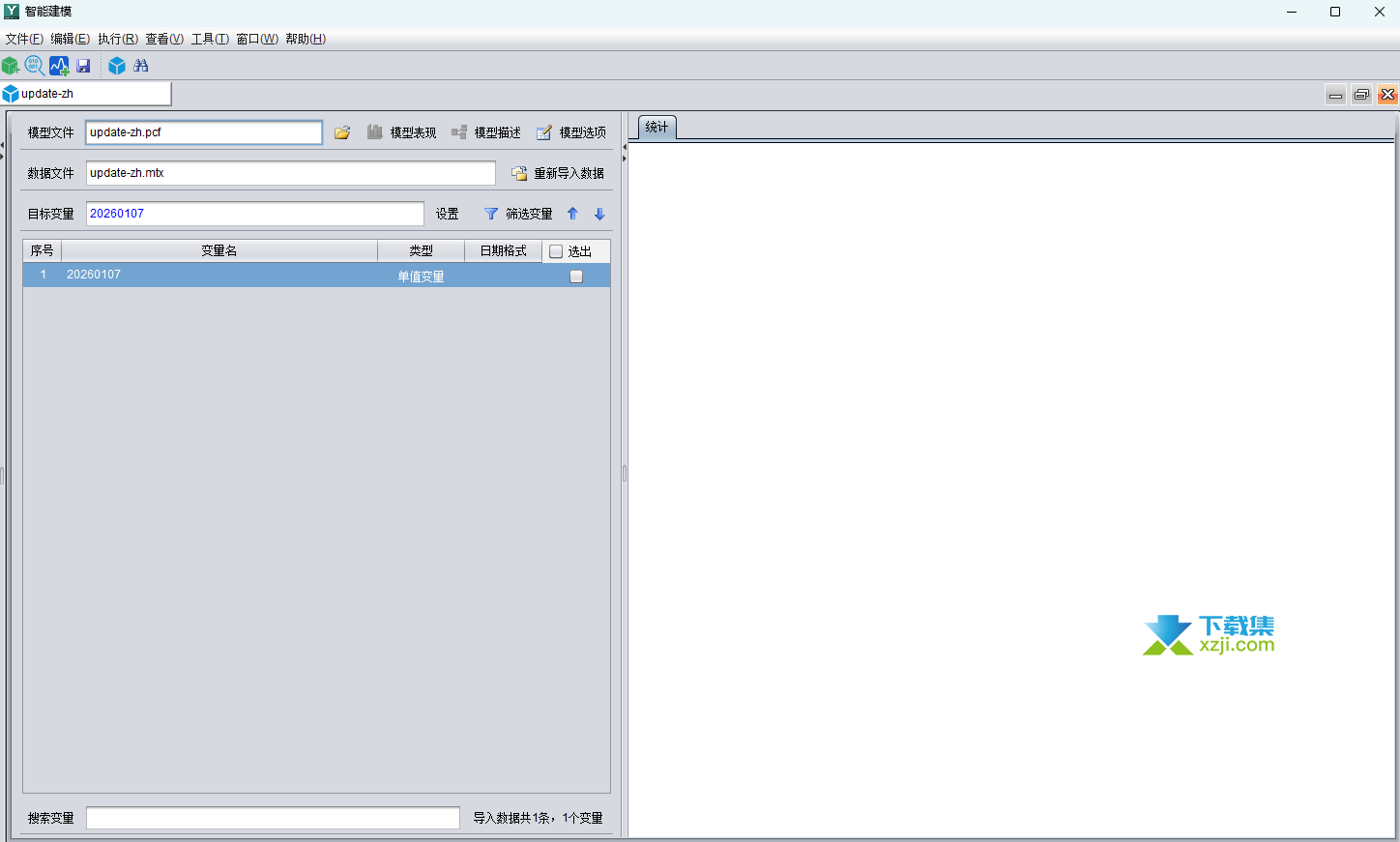Click inside the 搜索变量 search field

[271, 818]
